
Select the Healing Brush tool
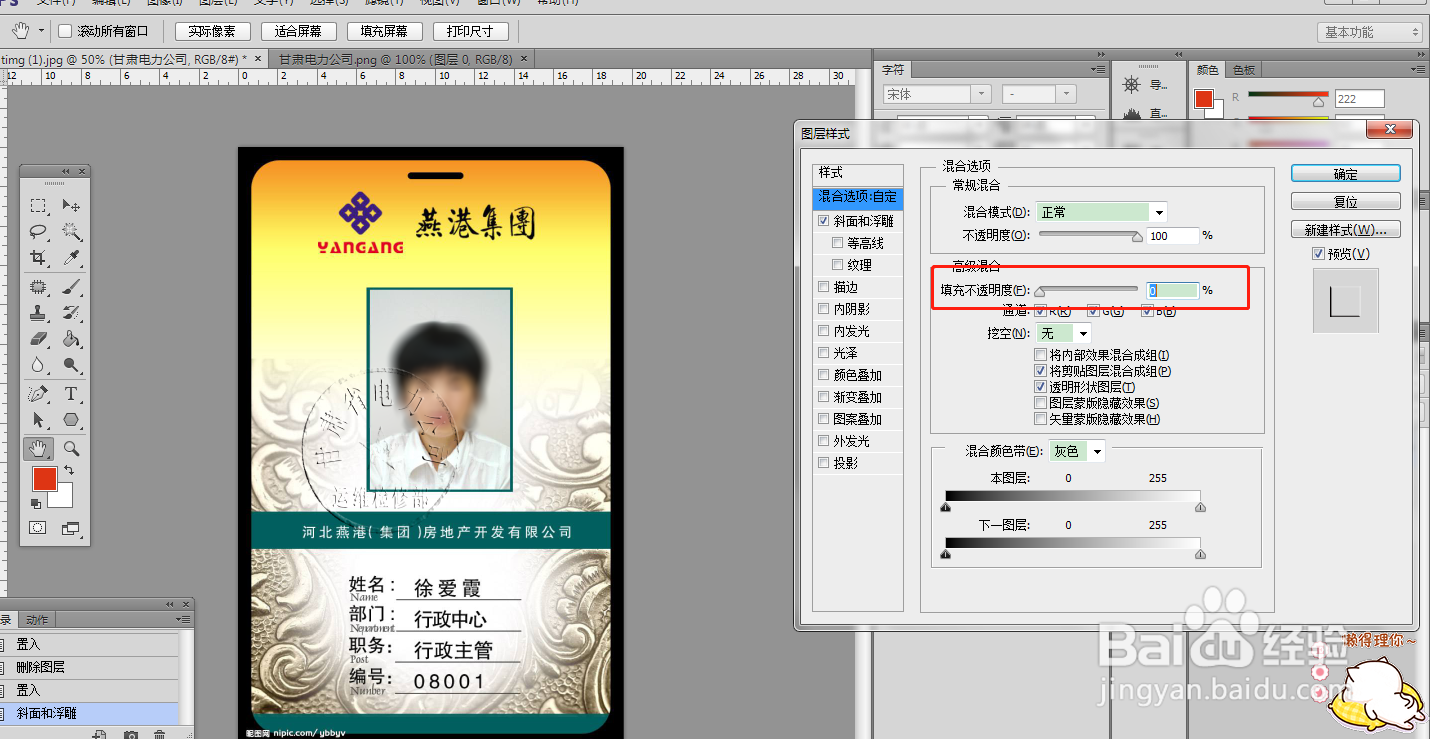tap(38, 287)
